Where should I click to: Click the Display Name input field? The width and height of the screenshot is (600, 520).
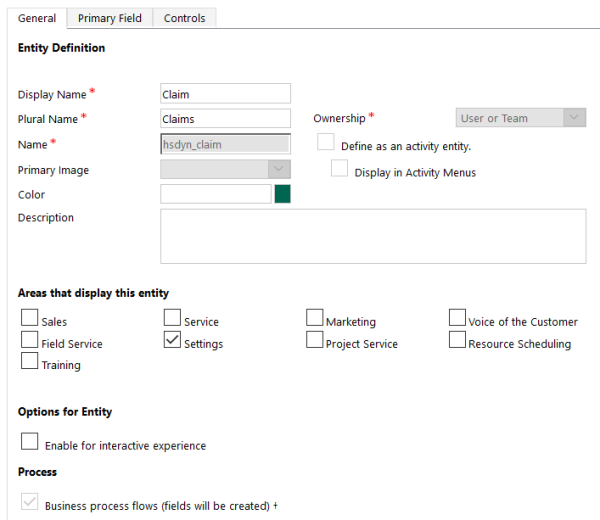[225, 94]
